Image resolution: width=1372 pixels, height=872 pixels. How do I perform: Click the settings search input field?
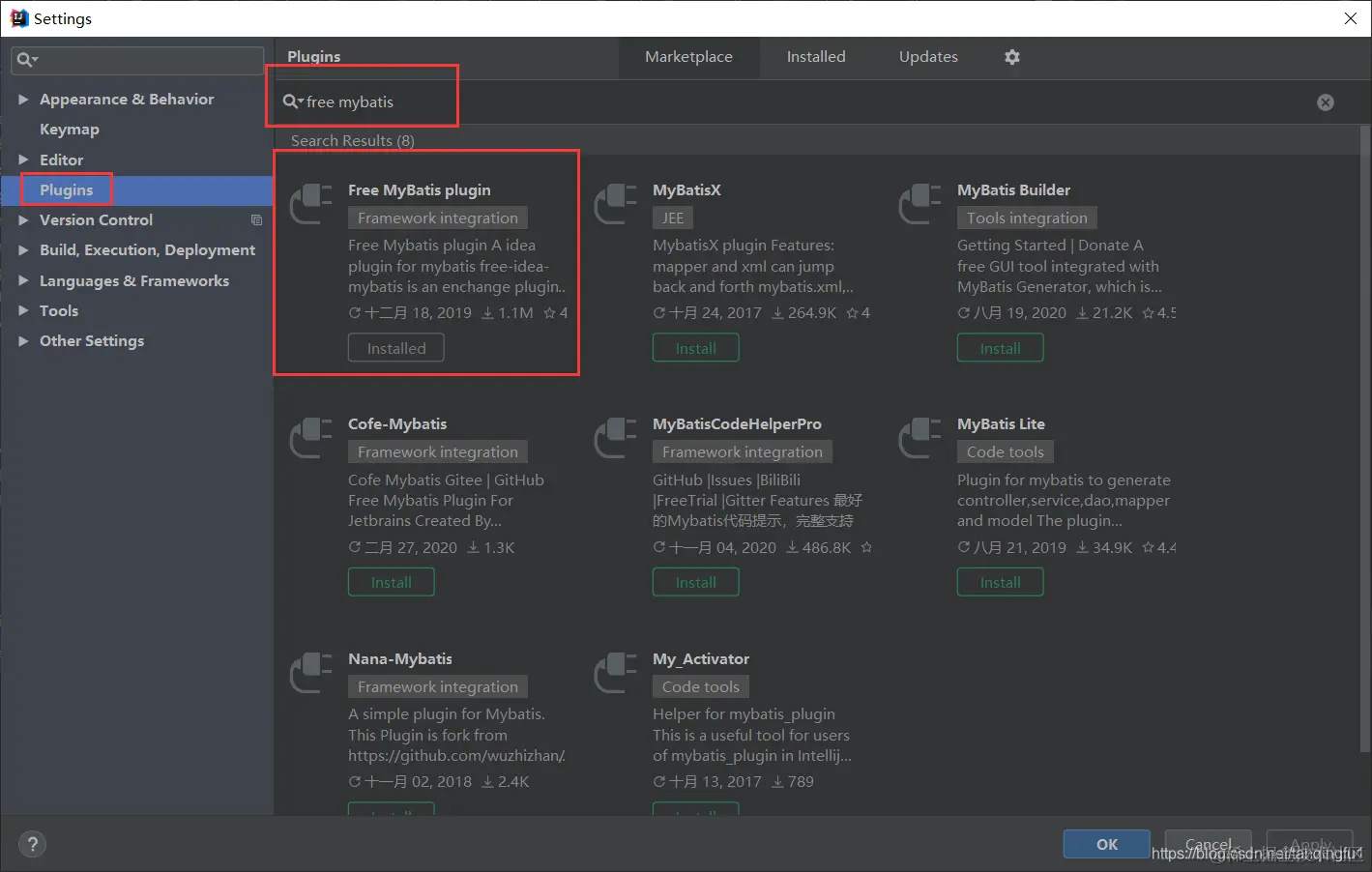coord(137,60)
